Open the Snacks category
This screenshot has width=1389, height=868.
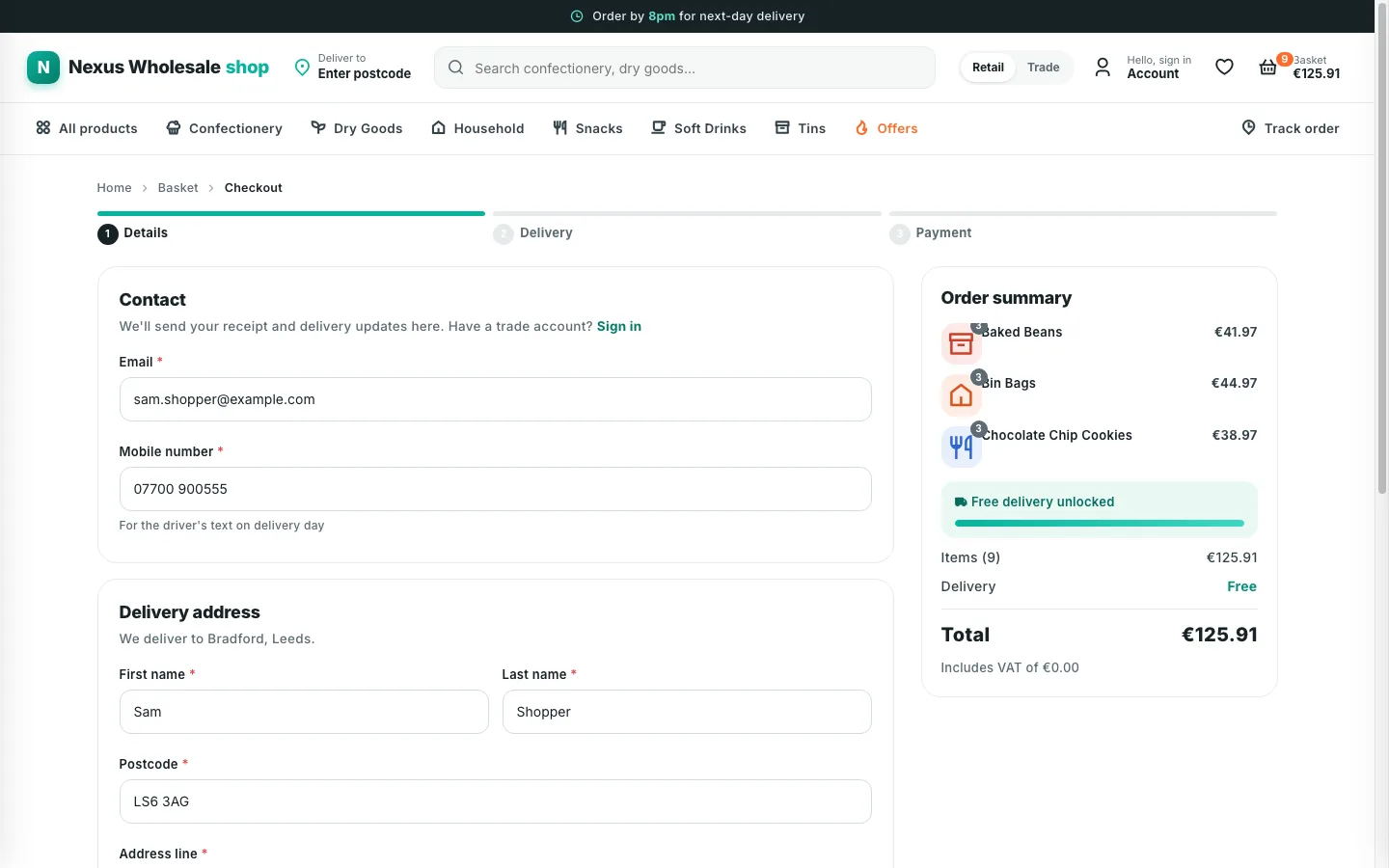587,128
